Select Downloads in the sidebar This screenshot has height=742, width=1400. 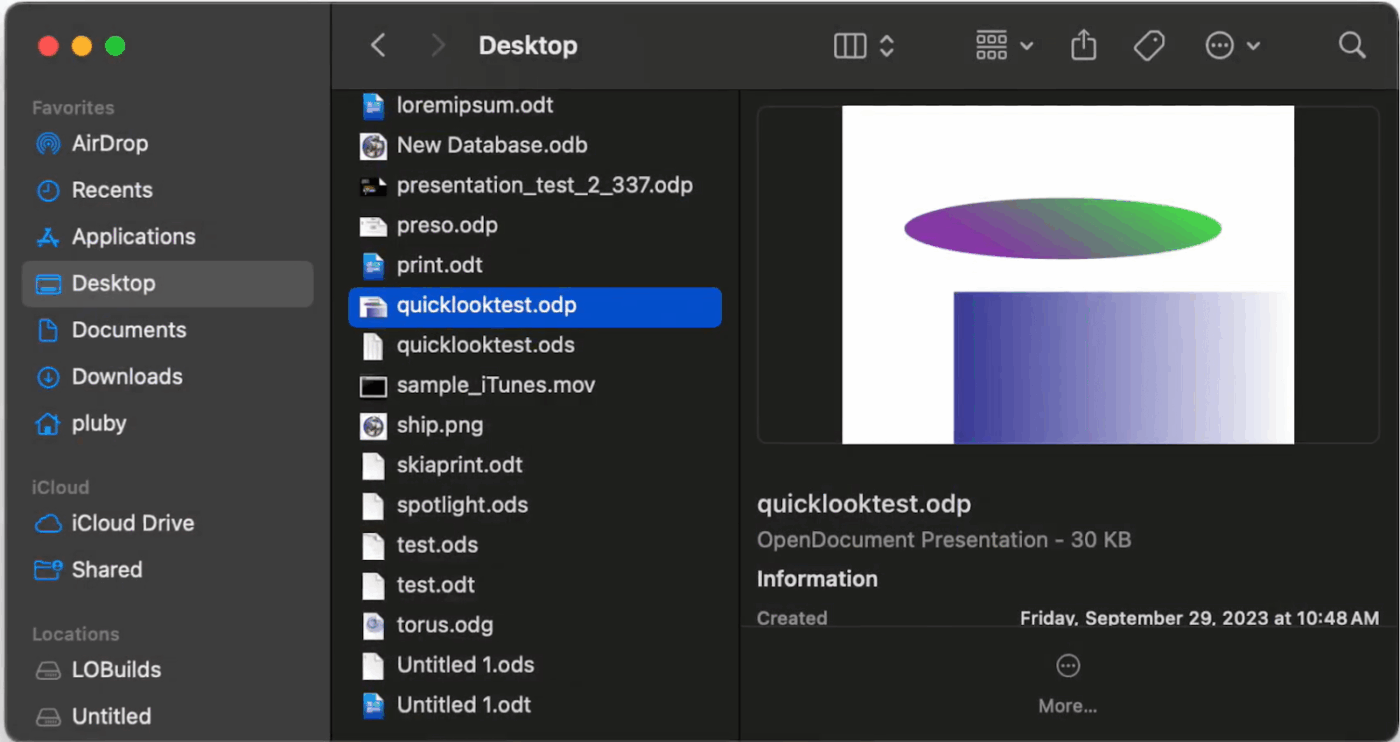coord(127,377)
